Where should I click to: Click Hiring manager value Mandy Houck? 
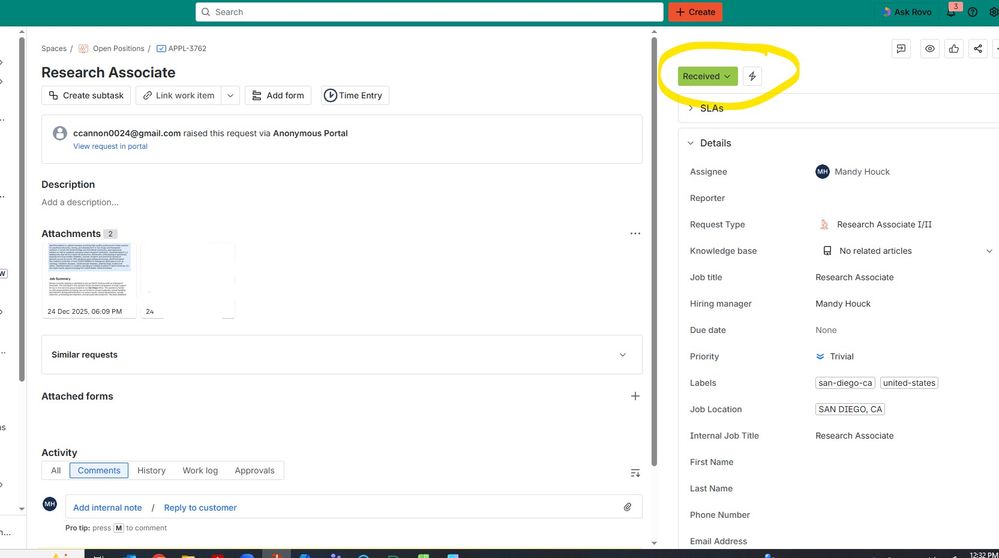click(842, 304)
